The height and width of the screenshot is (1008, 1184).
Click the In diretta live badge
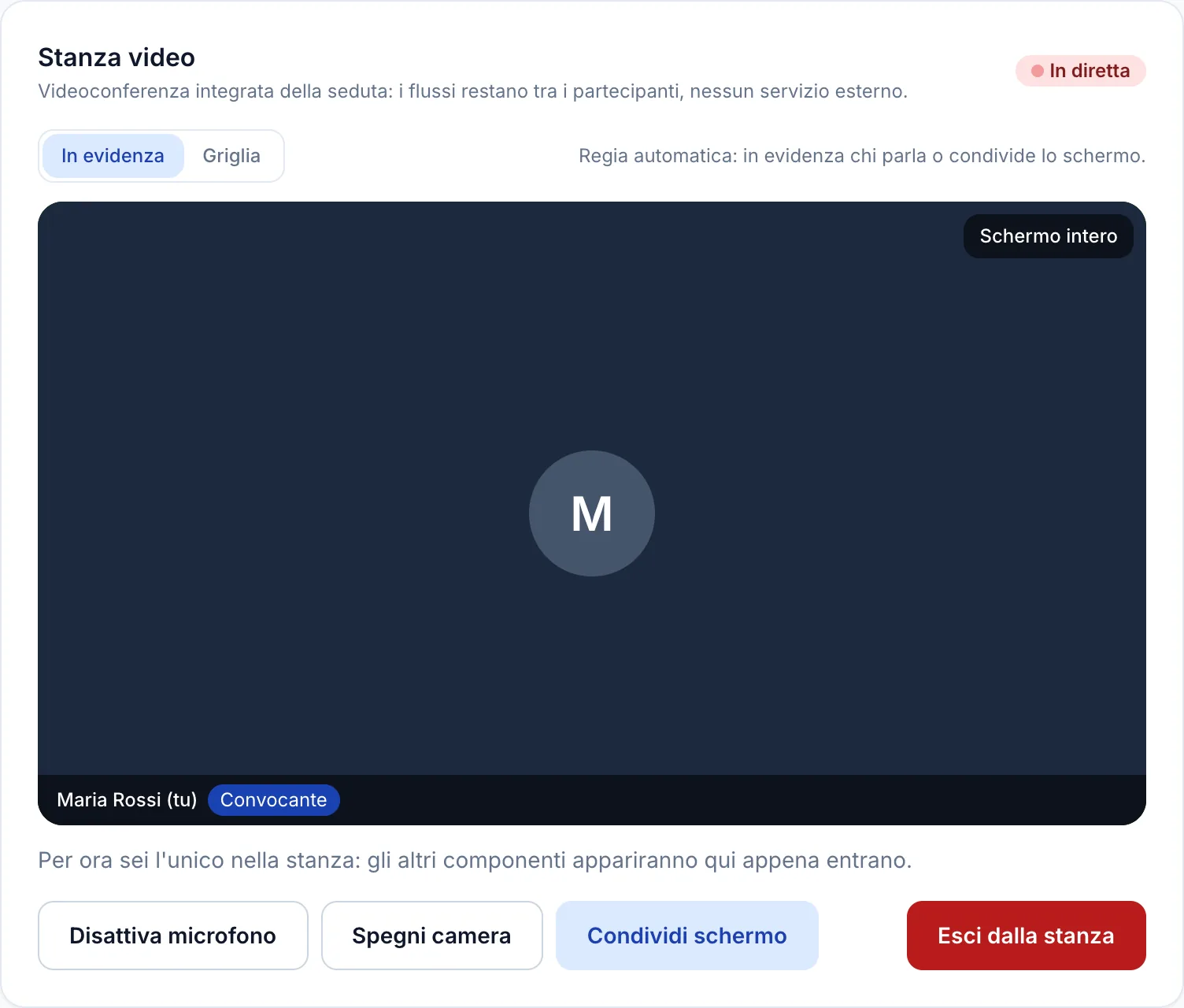(1080, 71)
